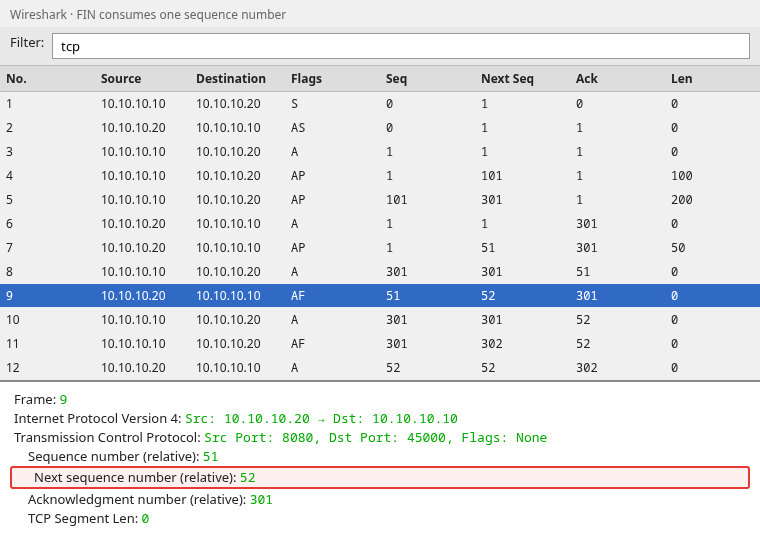760x536 pixels.
Task: Sort by the Len column header
Action: [681, 79]
